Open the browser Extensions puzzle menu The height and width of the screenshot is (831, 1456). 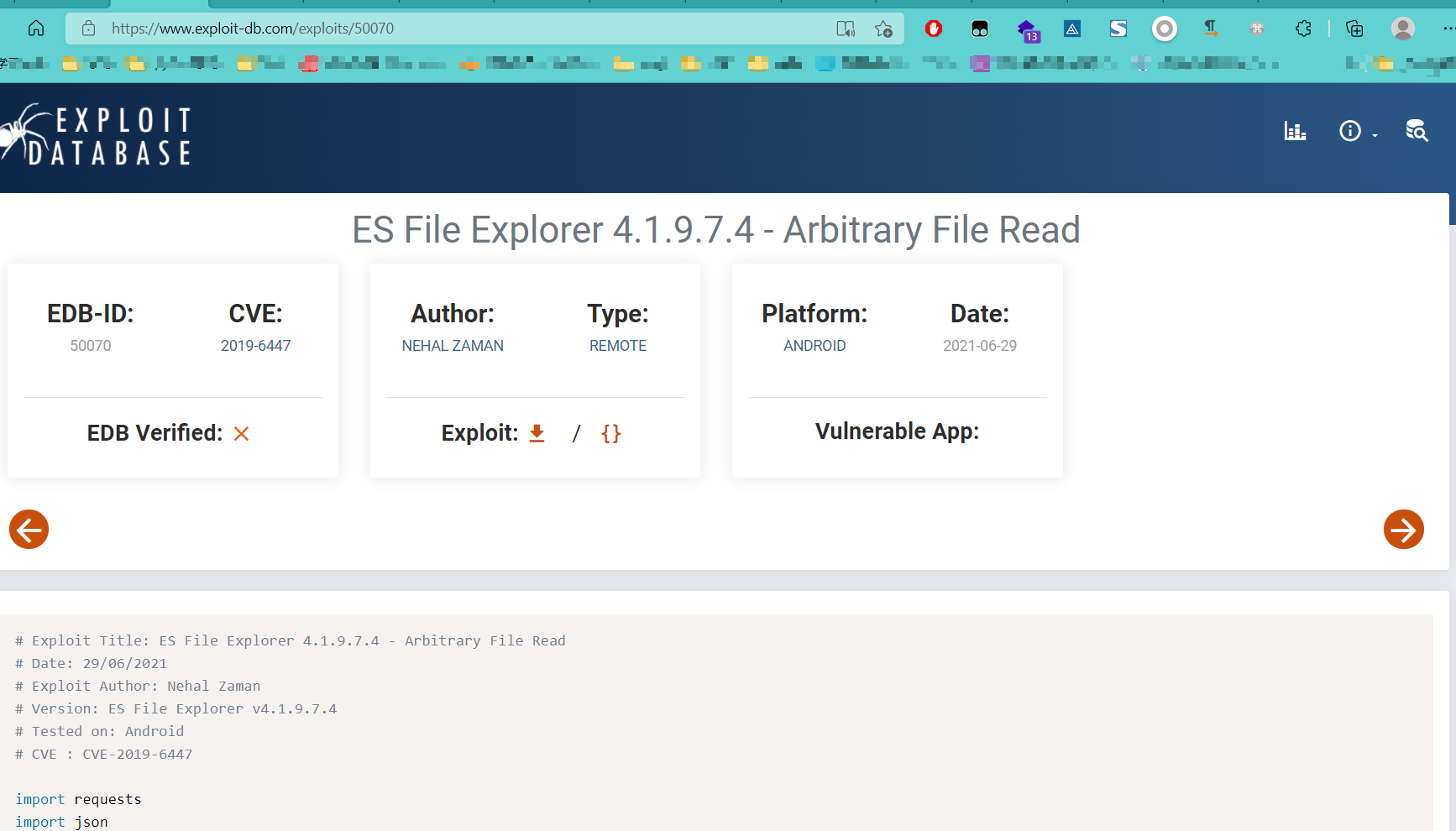[1303, 29]
